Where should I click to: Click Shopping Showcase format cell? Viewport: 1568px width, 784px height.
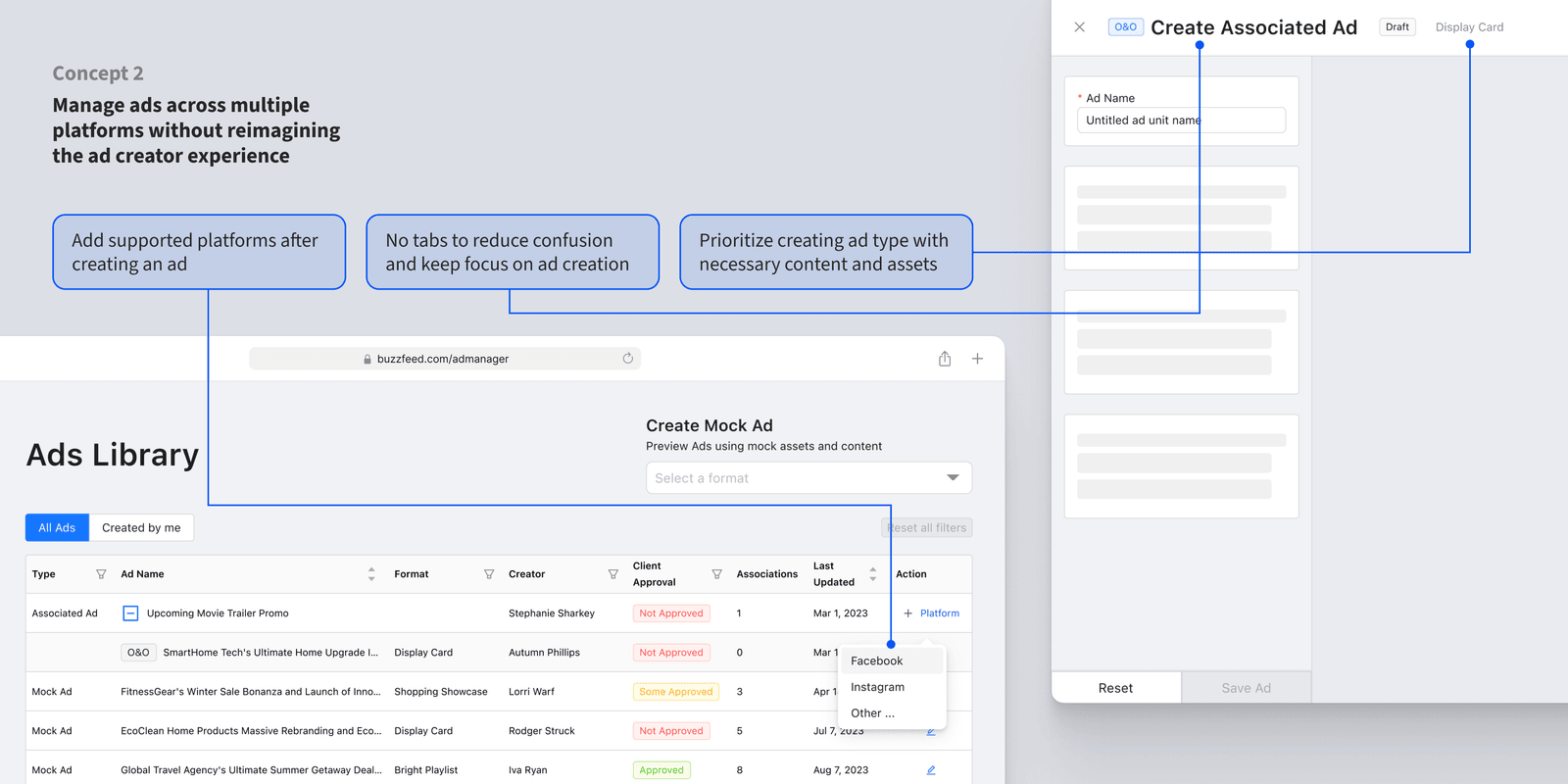click(441, 692)
